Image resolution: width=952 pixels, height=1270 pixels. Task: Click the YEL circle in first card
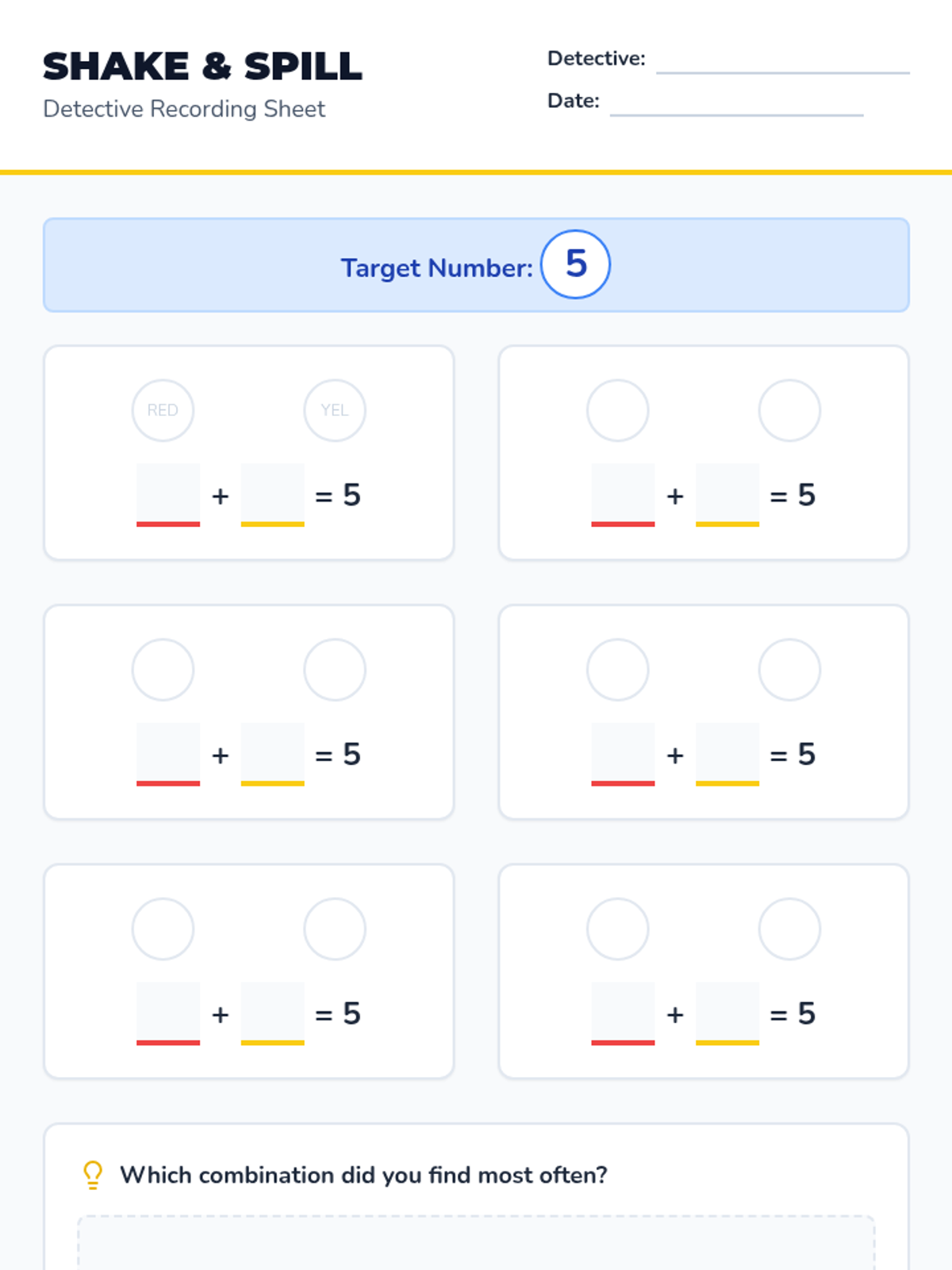(x=335, y=410)
